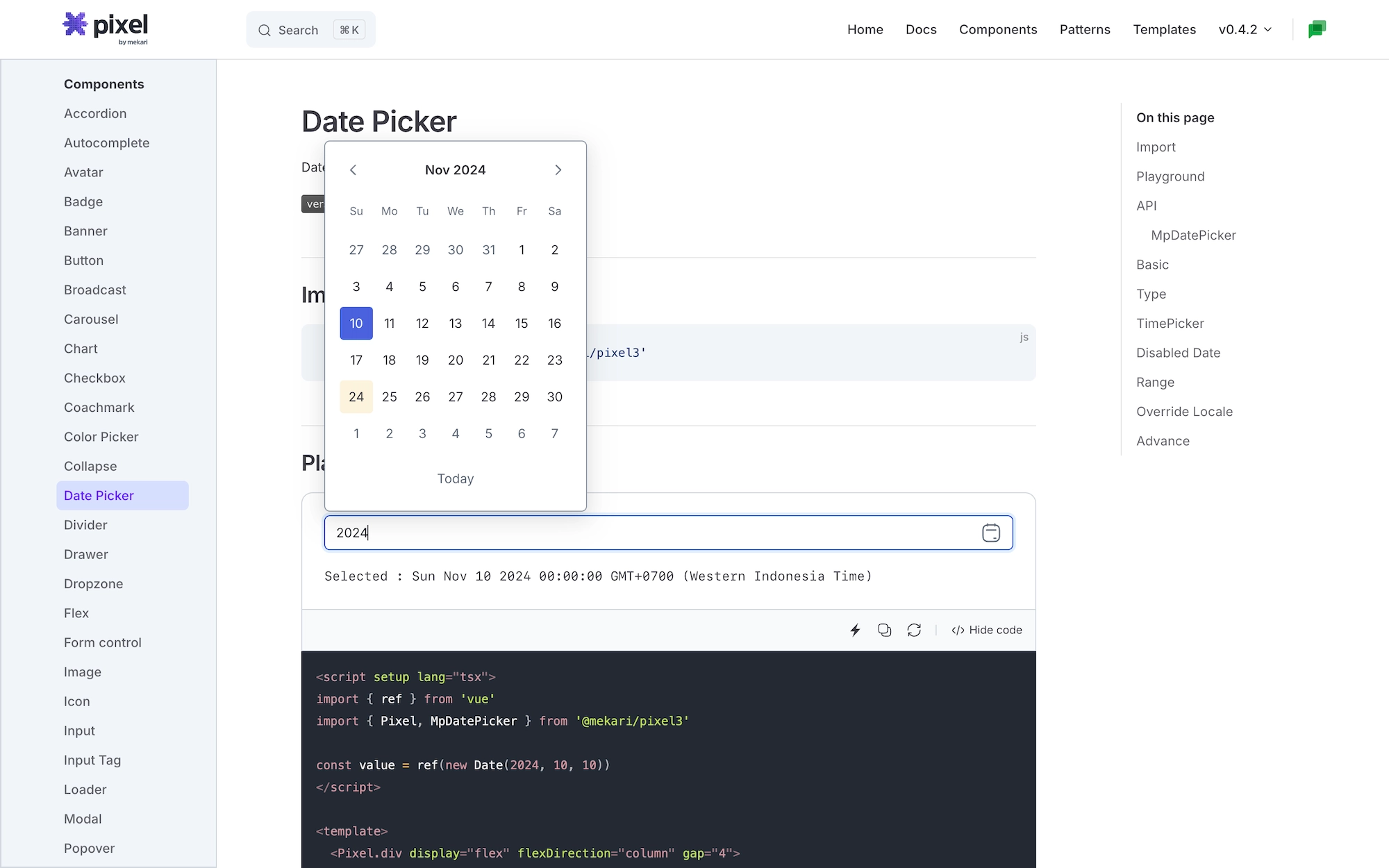Reset the playground with refresh icon

pyautogui.click(x=914, y=630)
